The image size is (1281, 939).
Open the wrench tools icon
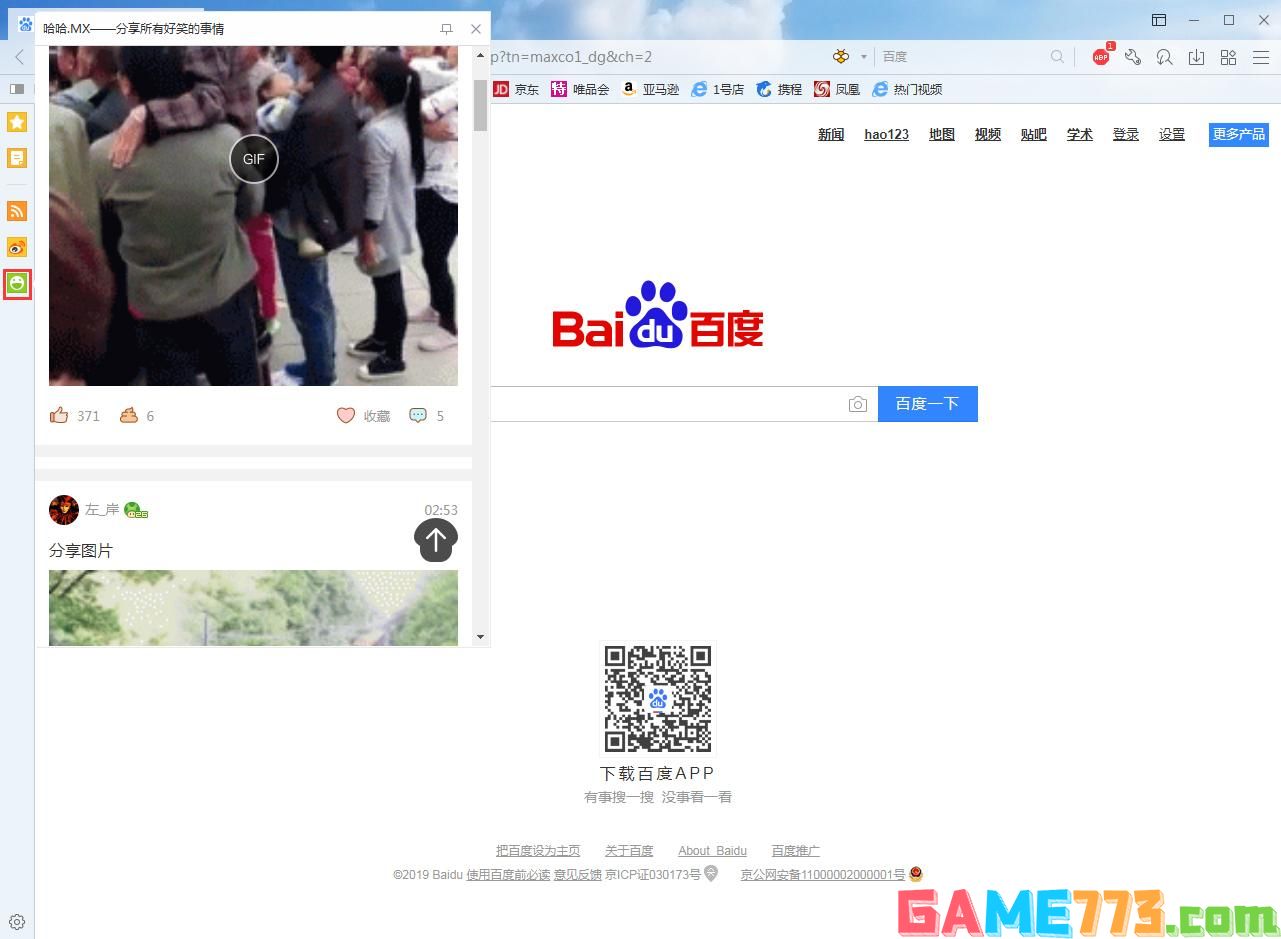pos(1133,57)
